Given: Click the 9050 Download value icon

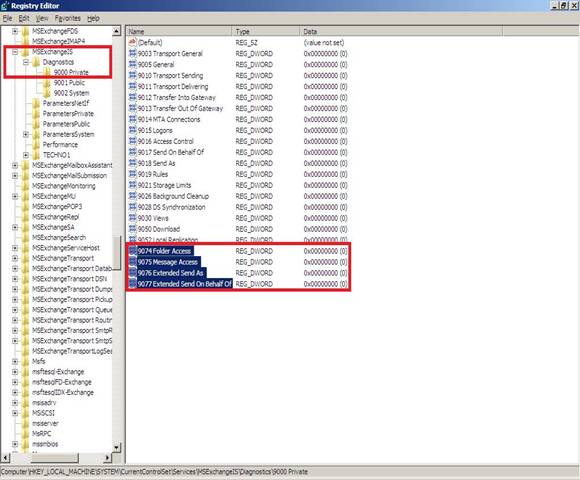Looking at the screenshot, I should tap(132, 229).
